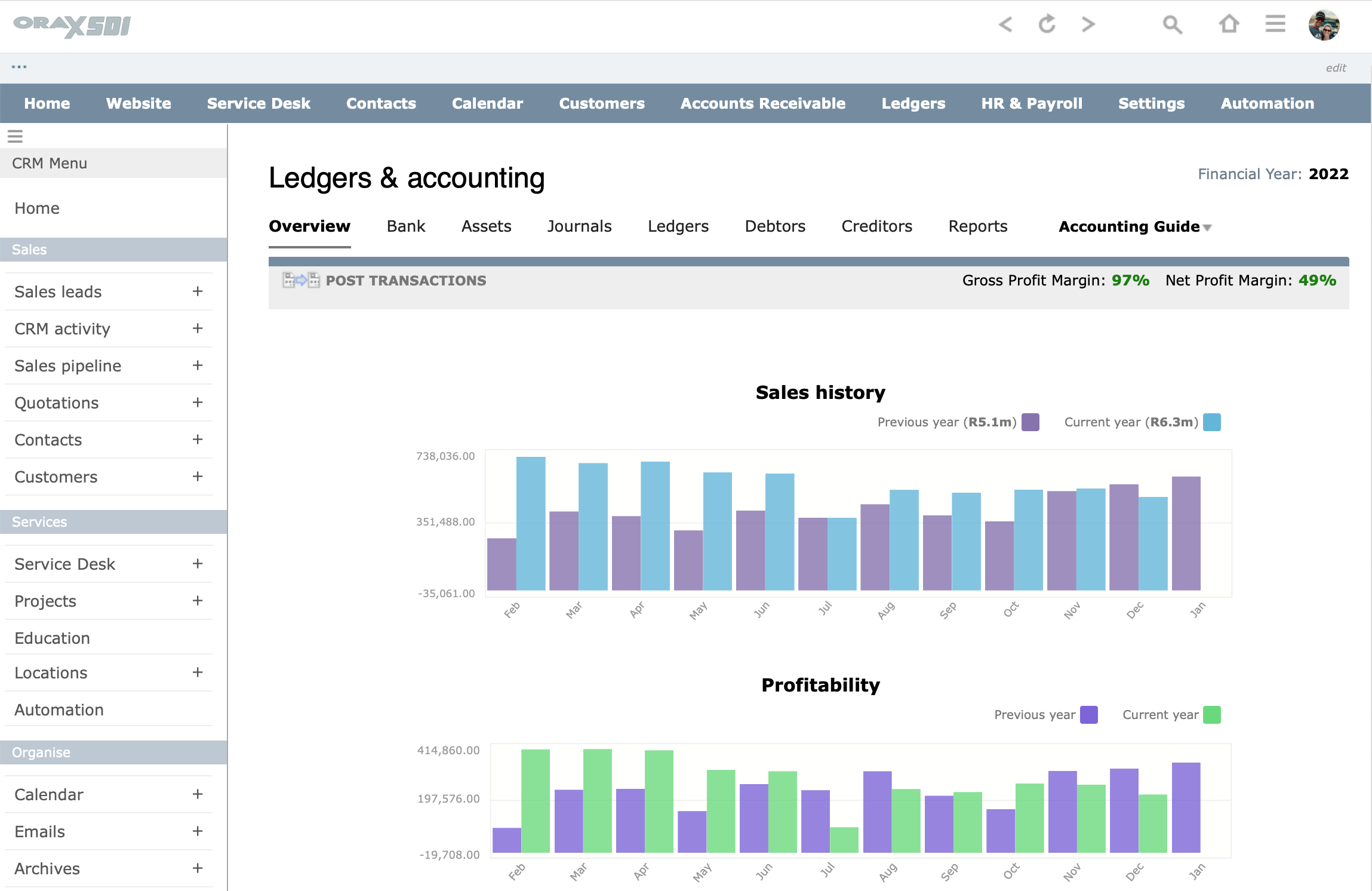Expand the Service Desk menu item
Screen dimensions: 1372x891
click(x=198, y=563)
